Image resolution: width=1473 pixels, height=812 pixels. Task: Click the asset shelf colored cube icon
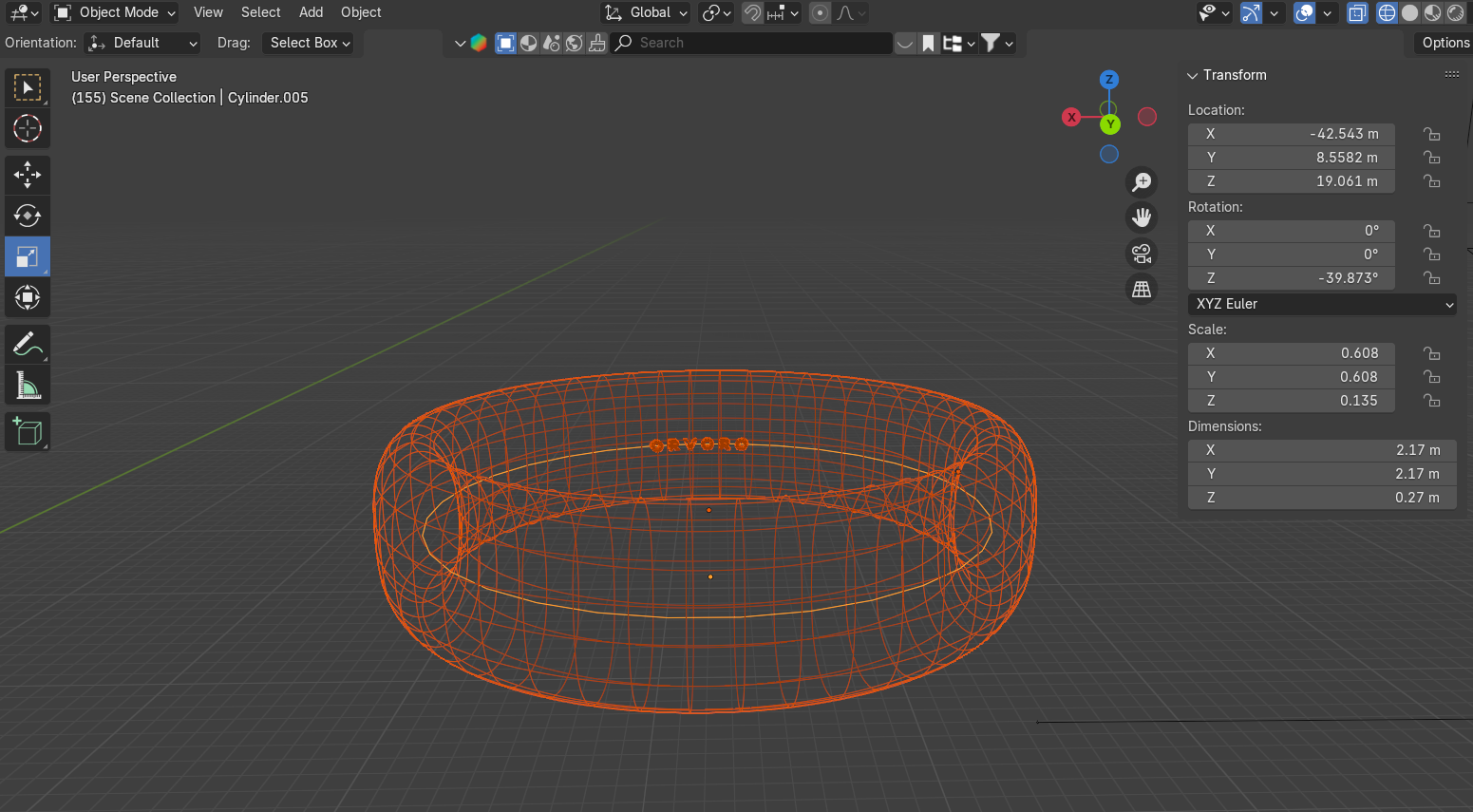click(479, 43)
